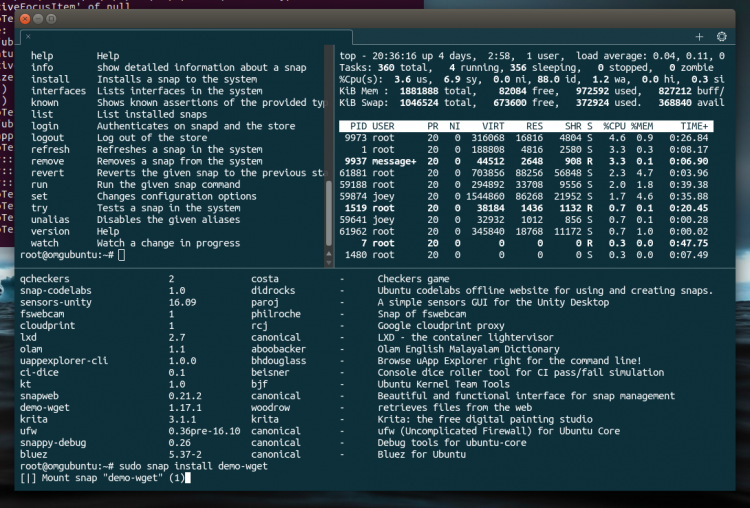Click the snapweb snap name
Image resolution: width=750 pixels, height=508 pixels.
(39, 396)
